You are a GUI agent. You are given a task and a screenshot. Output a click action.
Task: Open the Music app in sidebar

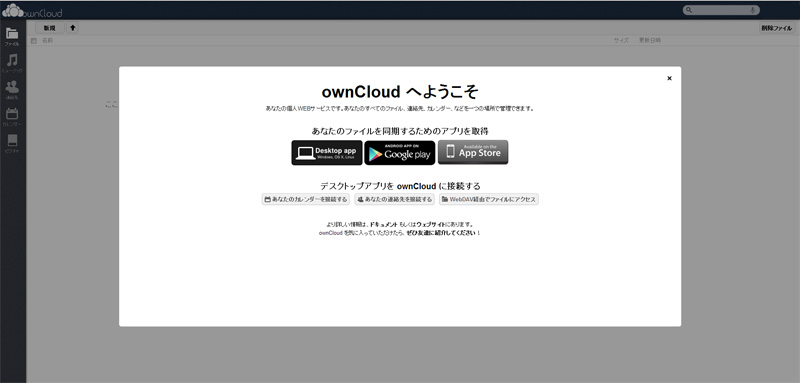pos(12,63)
